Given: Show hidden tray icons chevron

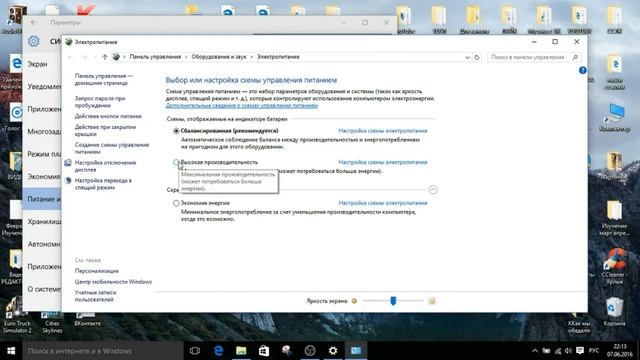Looking at the screenshot, I should pos(535,351).
